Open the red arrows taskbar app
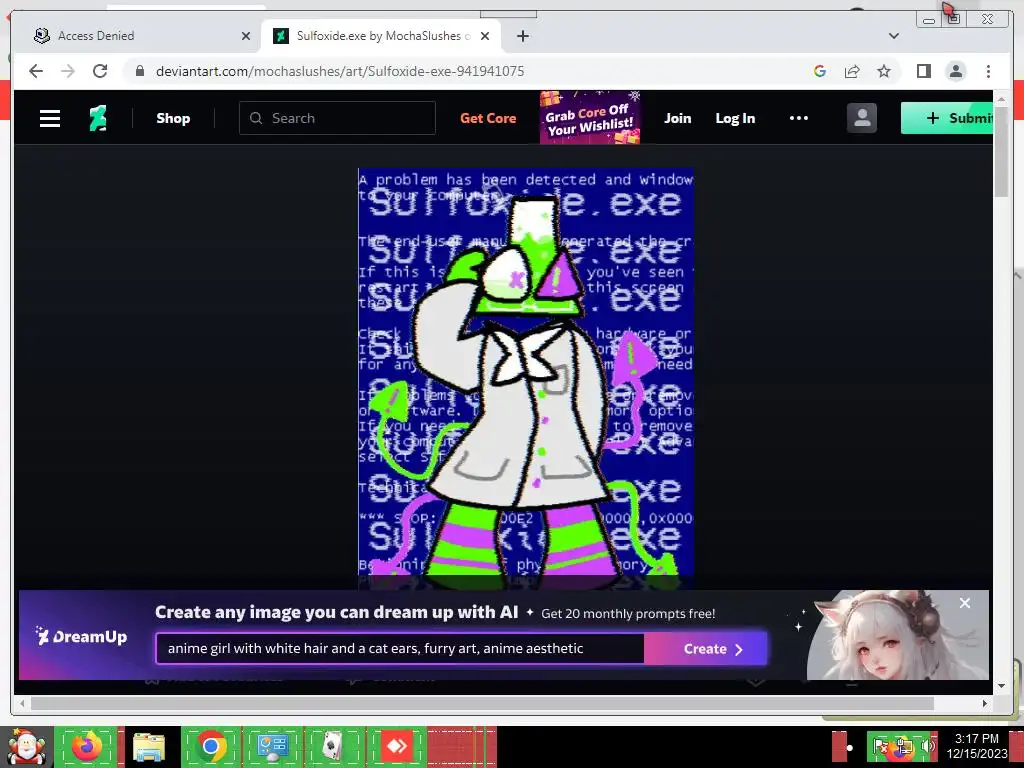Screen dimensions: 1024x768 tap(396, 746)
